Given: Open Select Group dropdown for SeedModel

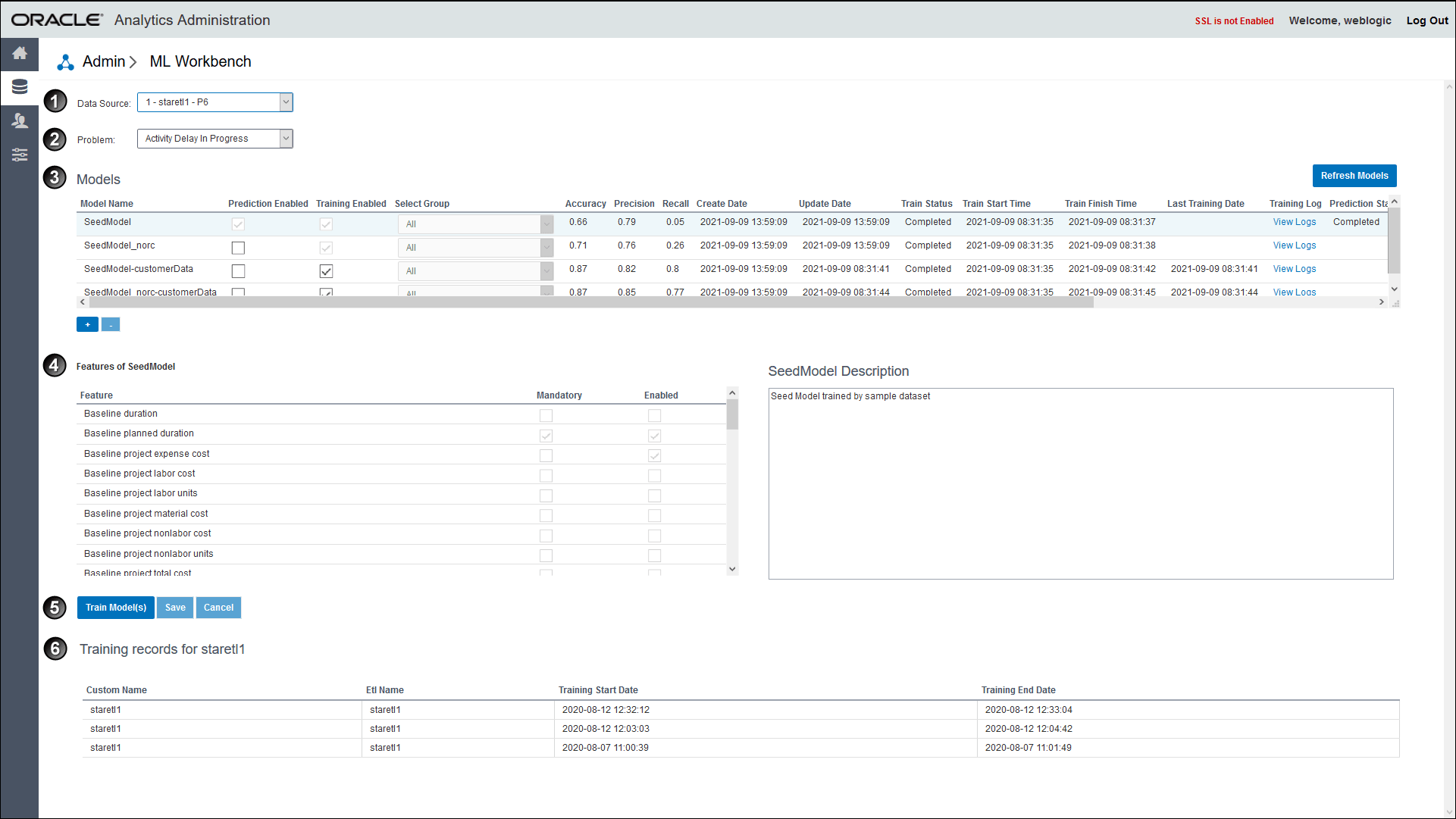Looking at the screenshot, I should pos(475,224).
